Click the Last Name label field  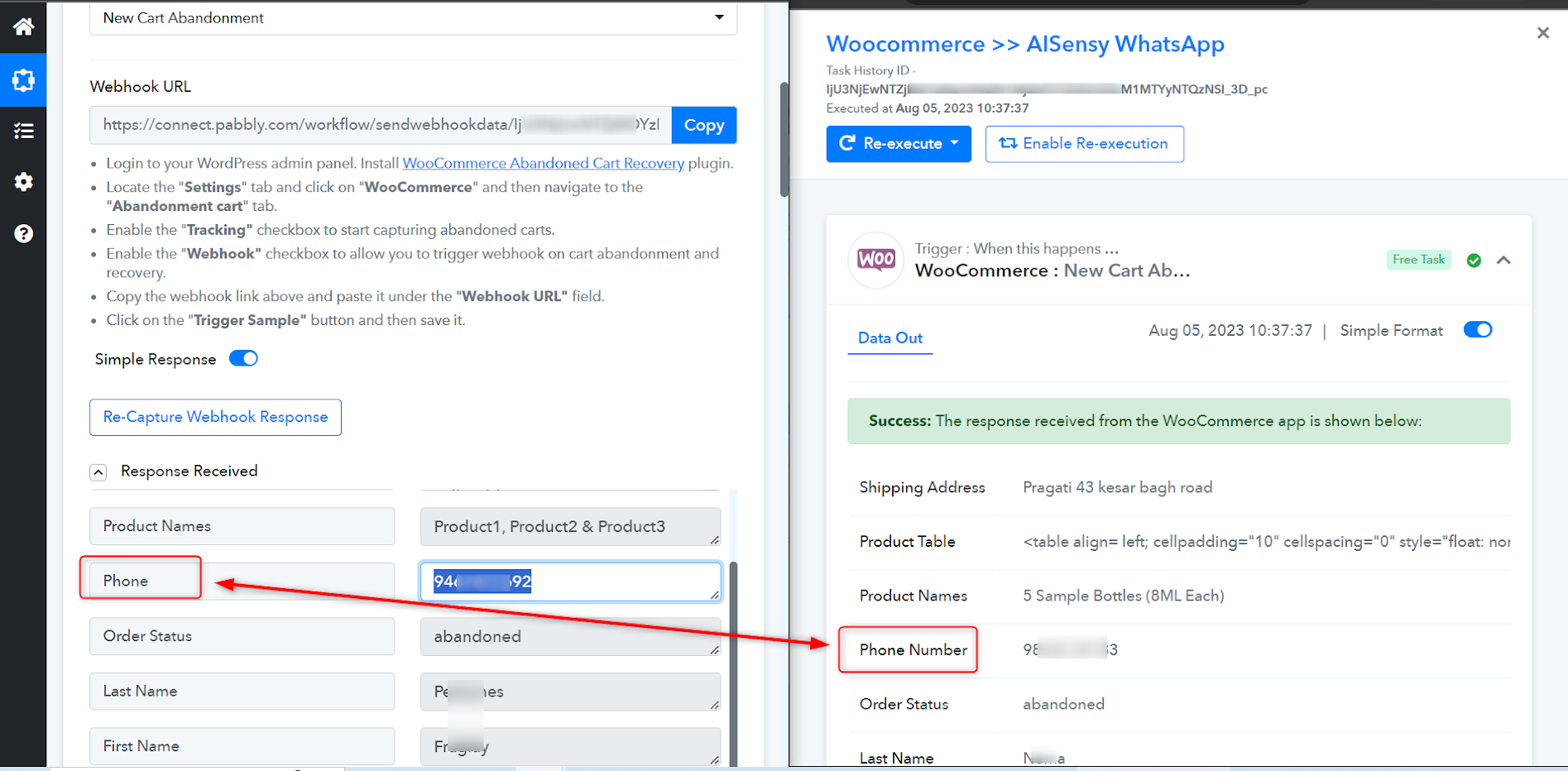click(242, 691)
